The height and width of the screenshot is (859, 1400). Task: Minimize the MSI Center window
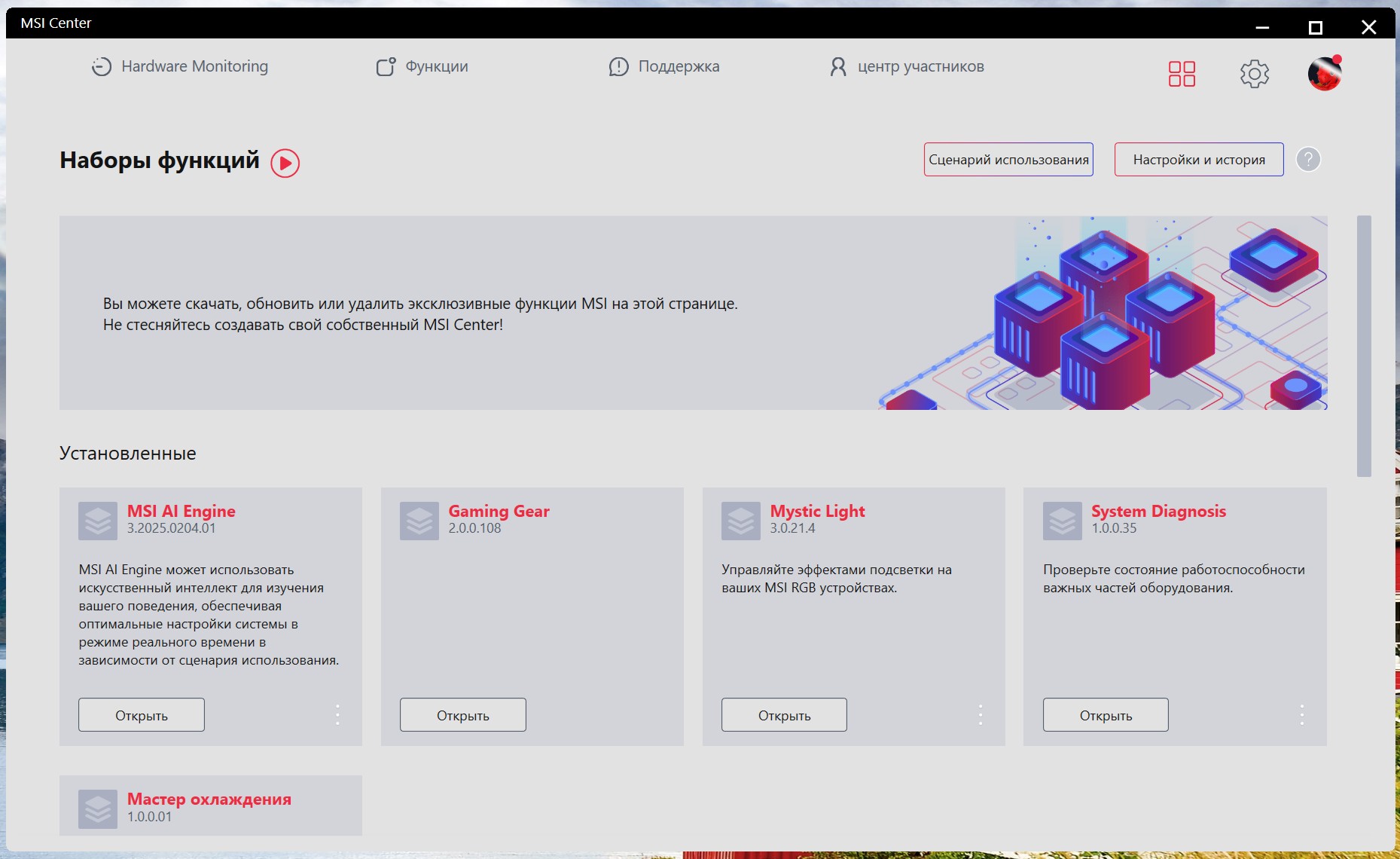coord(1263,28)
